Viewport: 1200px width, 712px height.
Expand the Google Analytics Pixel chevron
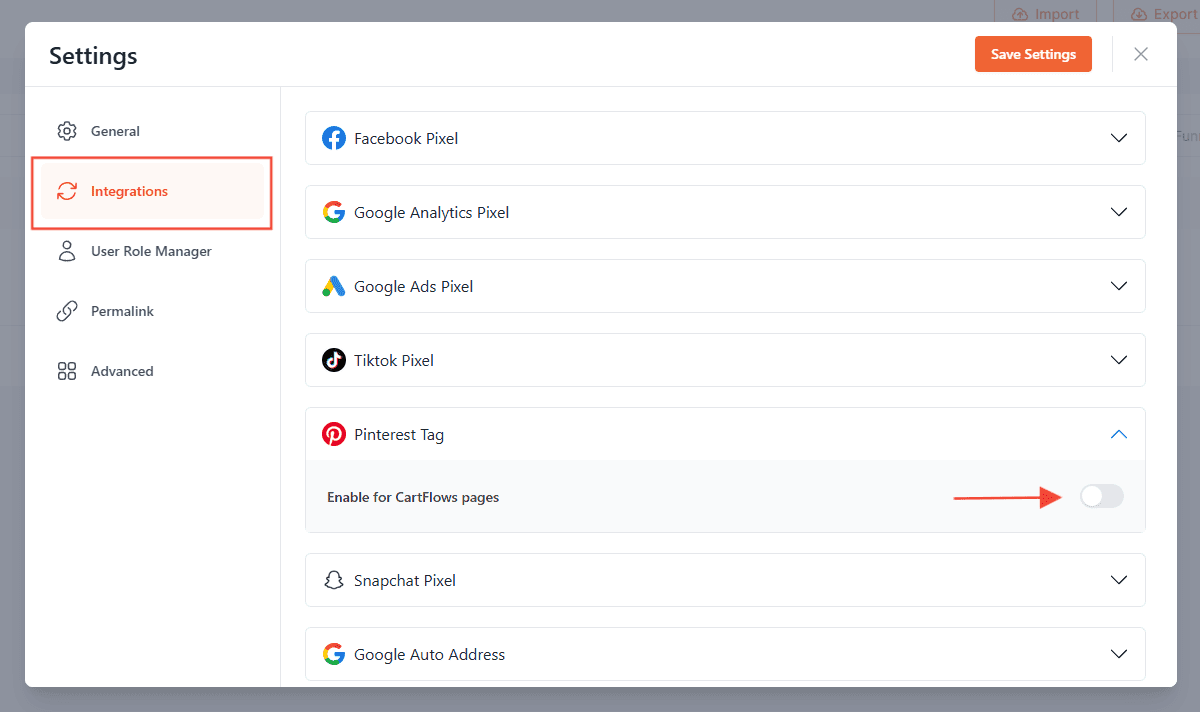coord(1119,212)
